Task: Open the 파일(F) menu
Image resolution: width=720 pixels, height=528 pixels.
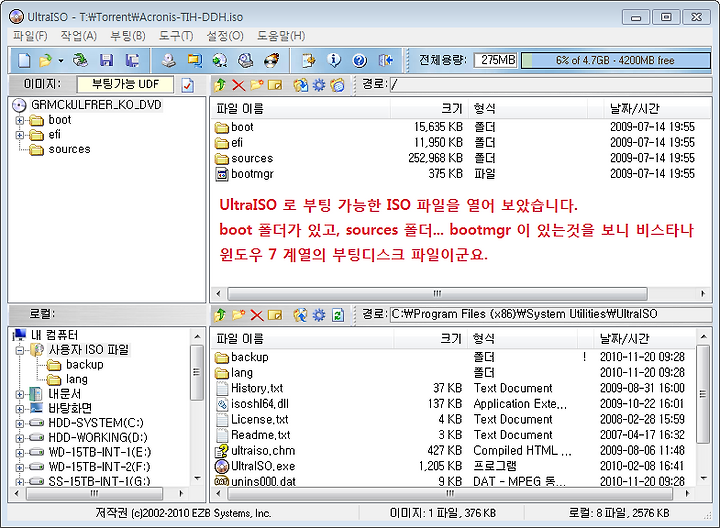Action: coord(30,36)
